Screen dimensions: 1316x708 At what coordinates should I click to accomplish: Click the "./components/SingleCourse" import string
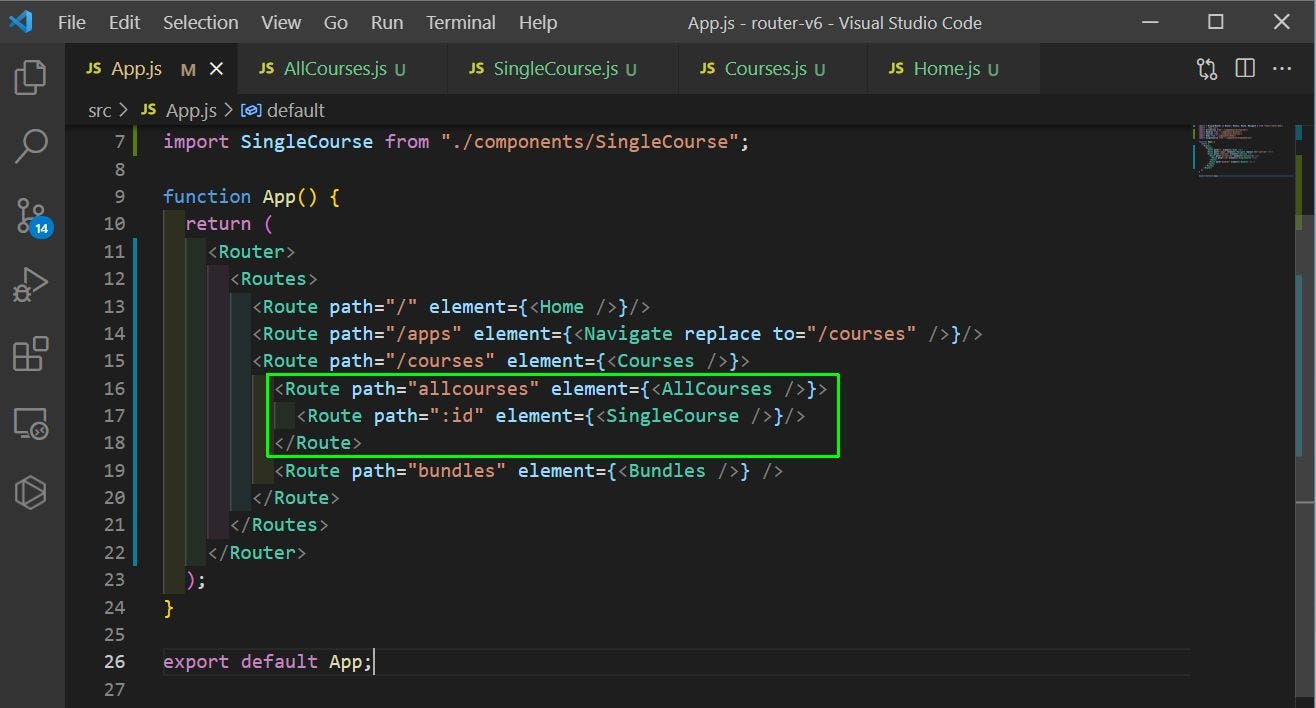(590, 141)
